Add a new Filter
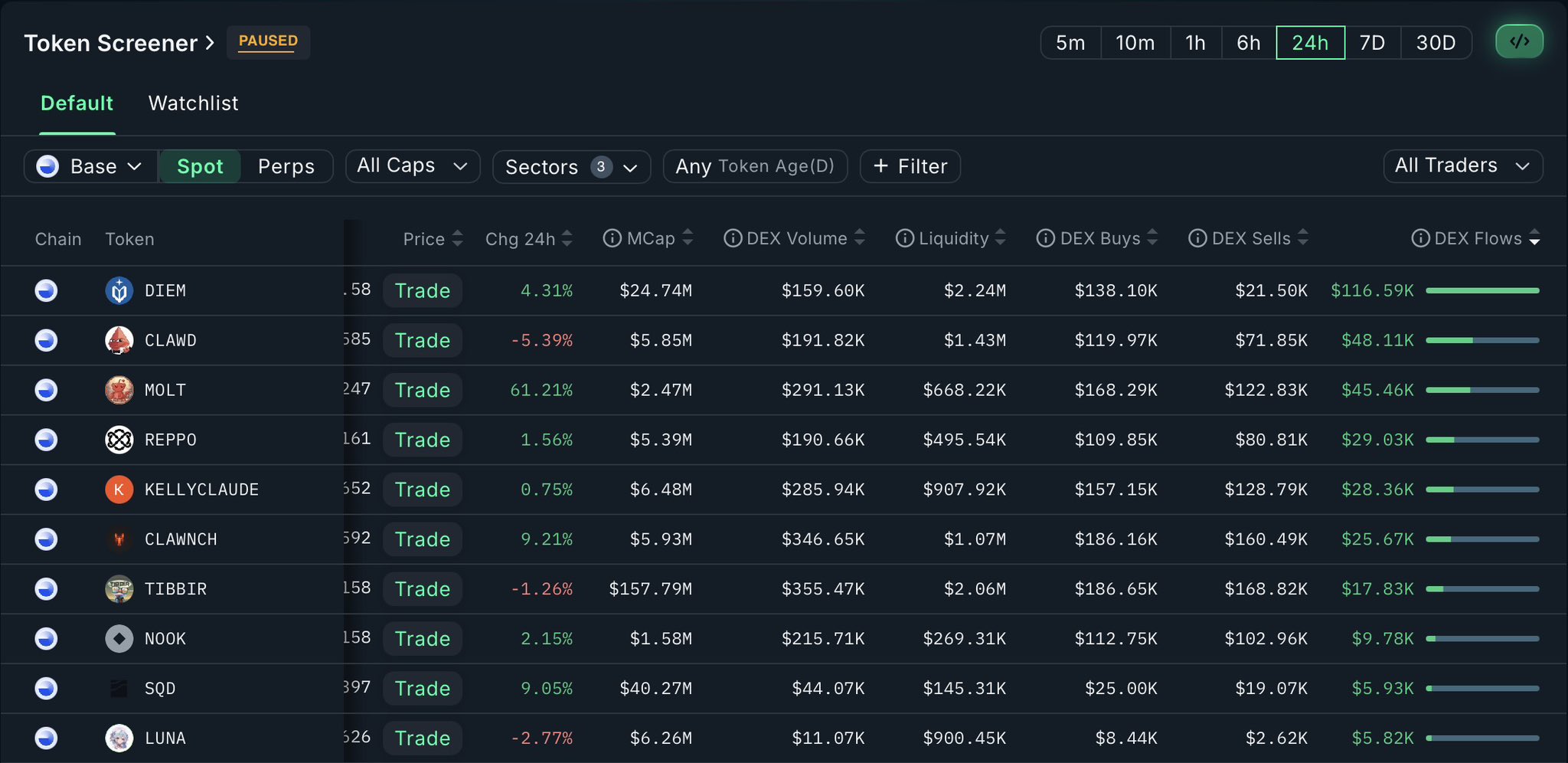This screenshot has width=1568, height=763. 910,166
